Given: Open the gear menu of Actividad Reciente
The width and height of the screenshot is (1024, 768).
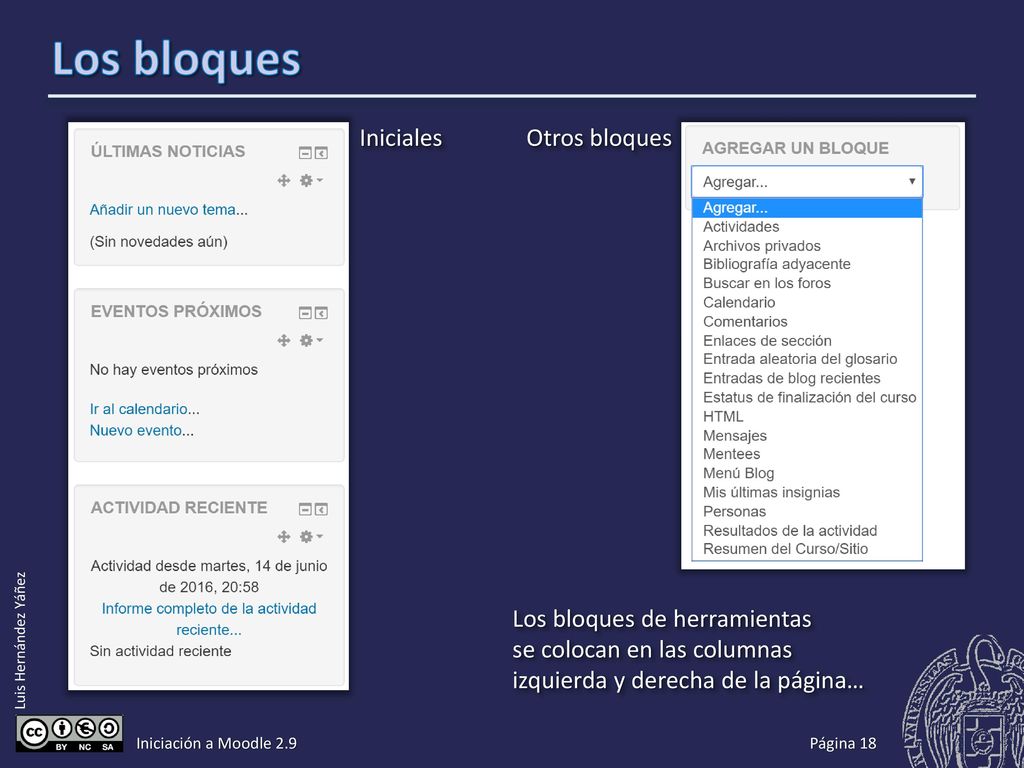Looking at the screenshot, I should click(x=310, y=536).
